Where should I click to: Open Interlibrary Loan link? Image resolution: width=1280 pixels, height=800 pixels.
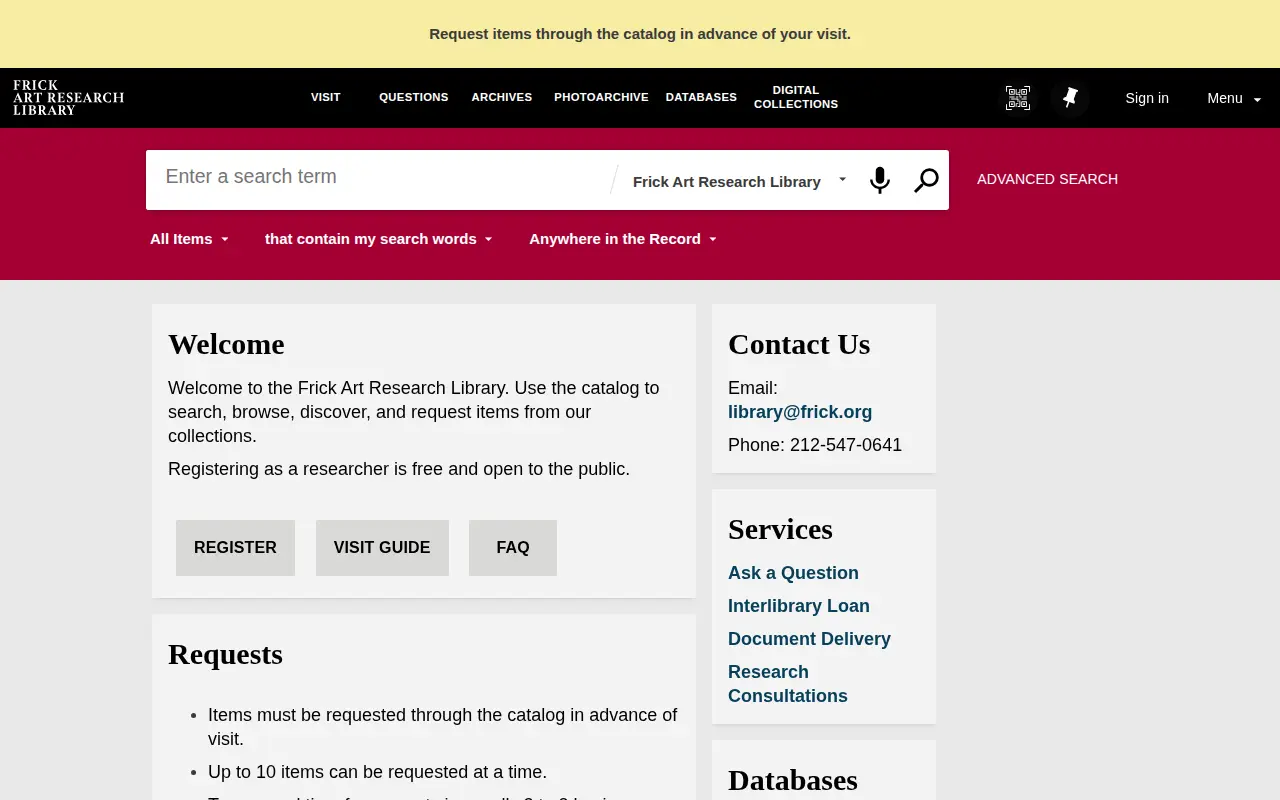pyautogui.click(x=799, y=606)
